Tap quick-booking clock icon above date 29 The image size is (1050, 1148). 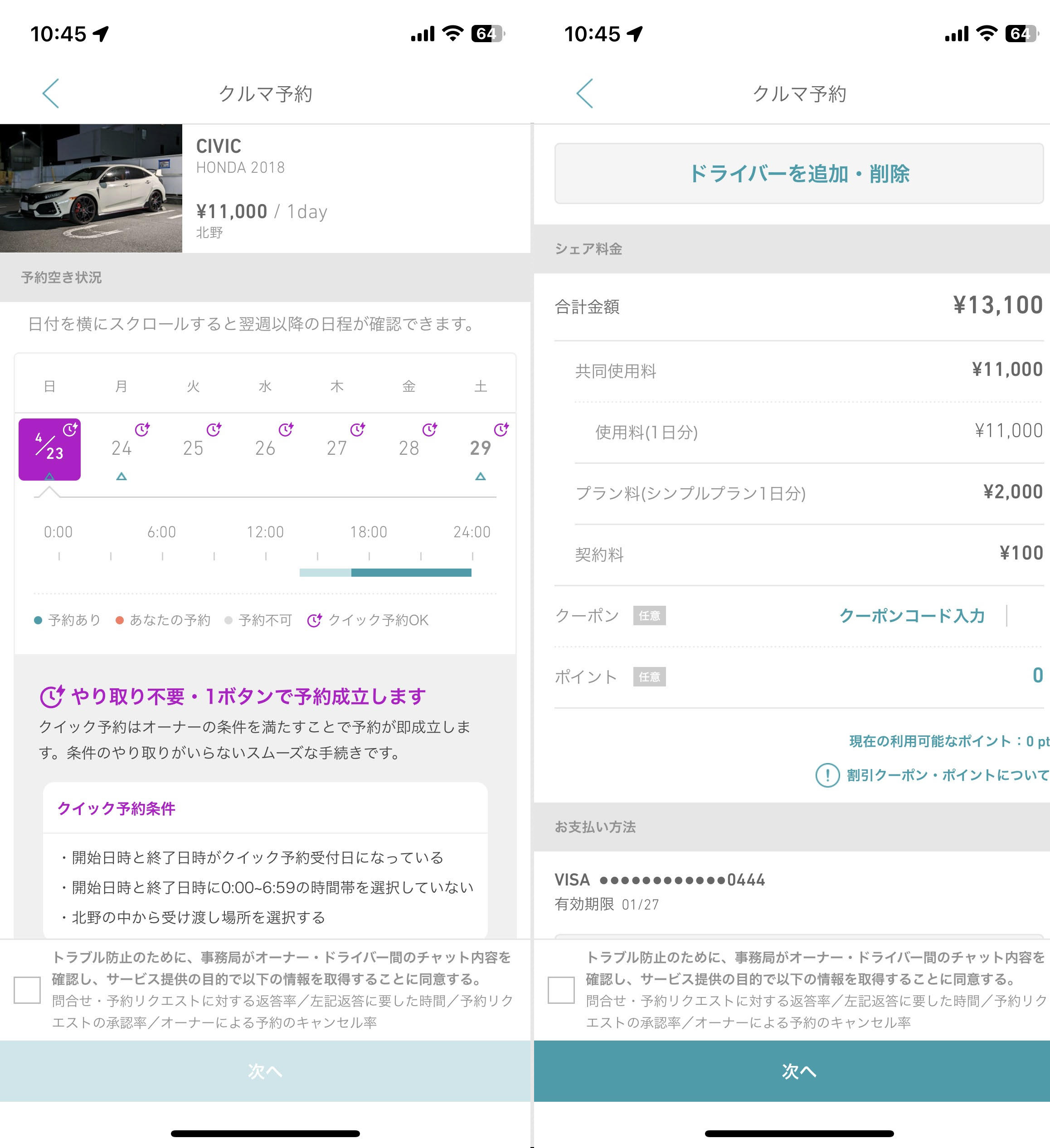click(502, 429)
